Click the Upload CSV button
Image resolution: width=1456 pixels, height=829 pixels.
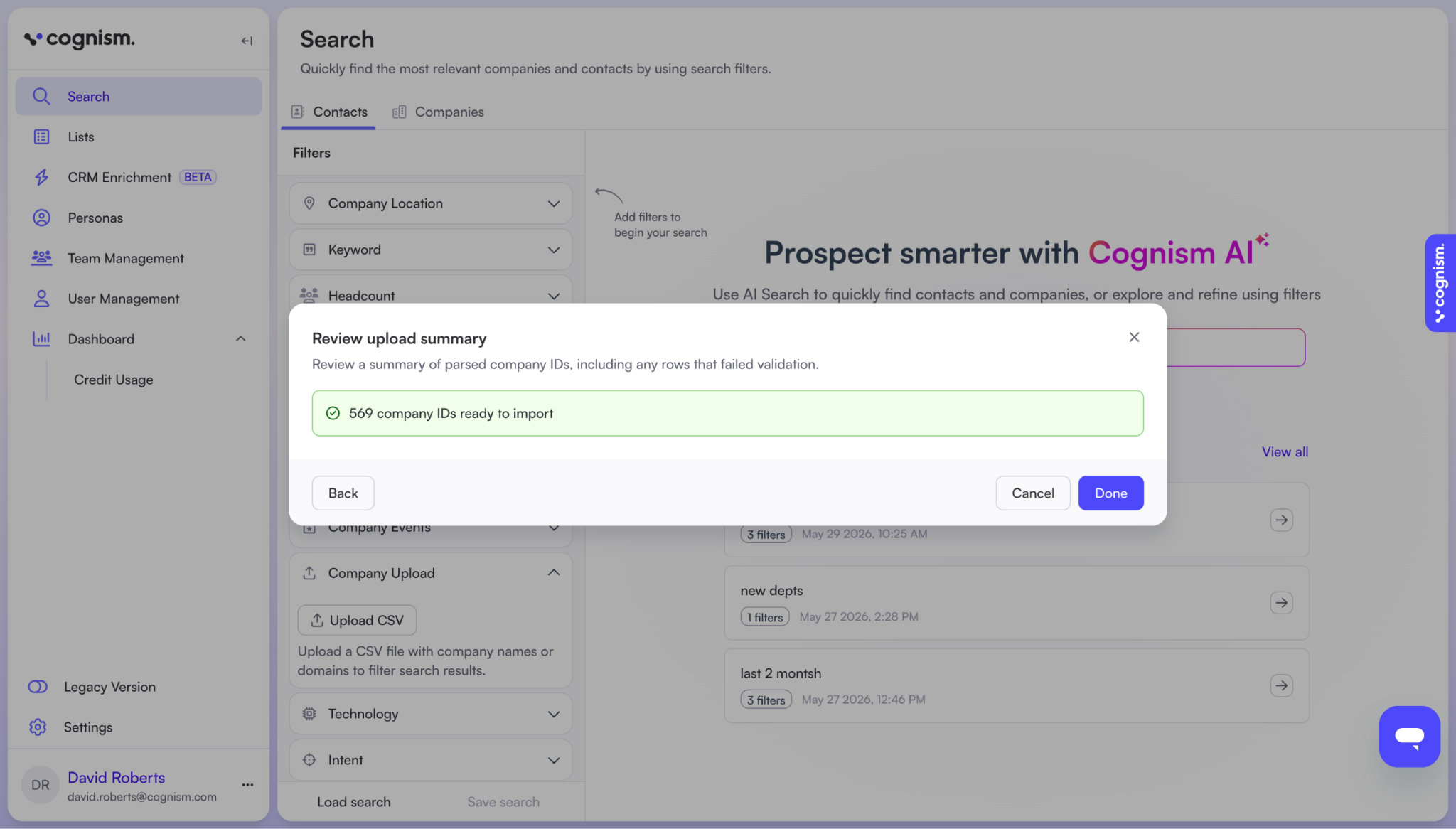tap(357, 620)
